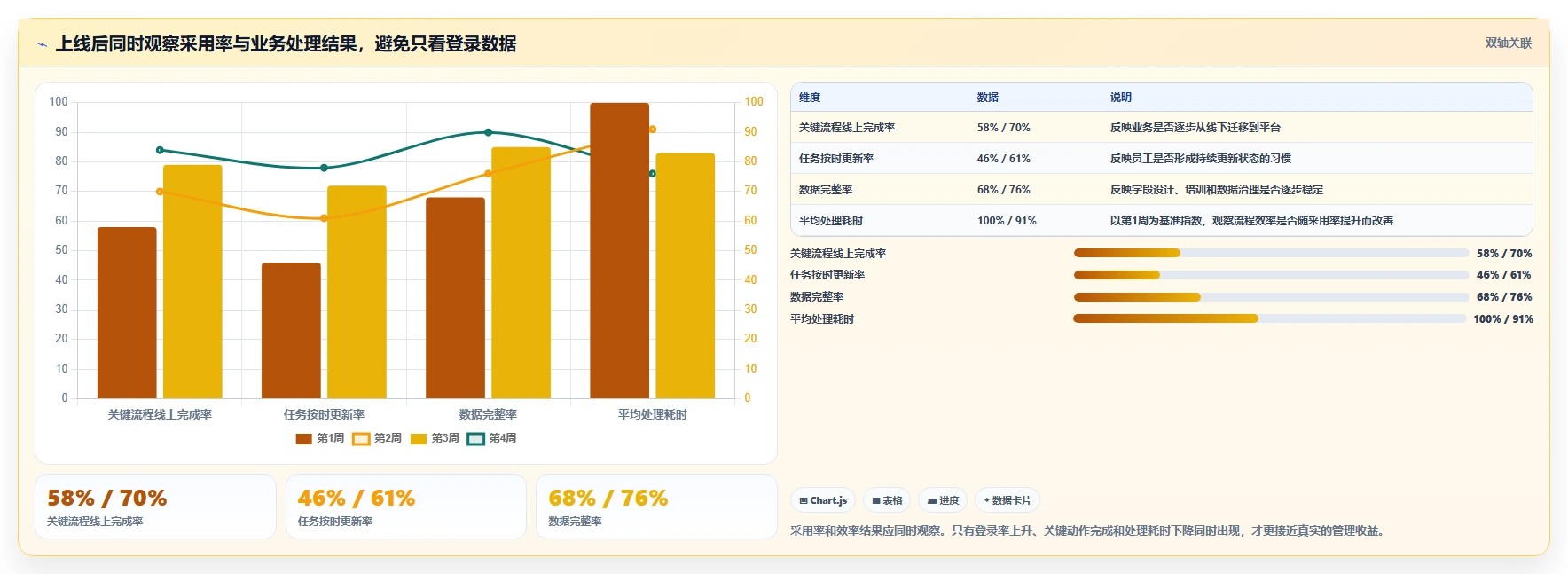Click the Chart.js tag chip
This screenshot has width=1568, height=574.
point(823,500)
